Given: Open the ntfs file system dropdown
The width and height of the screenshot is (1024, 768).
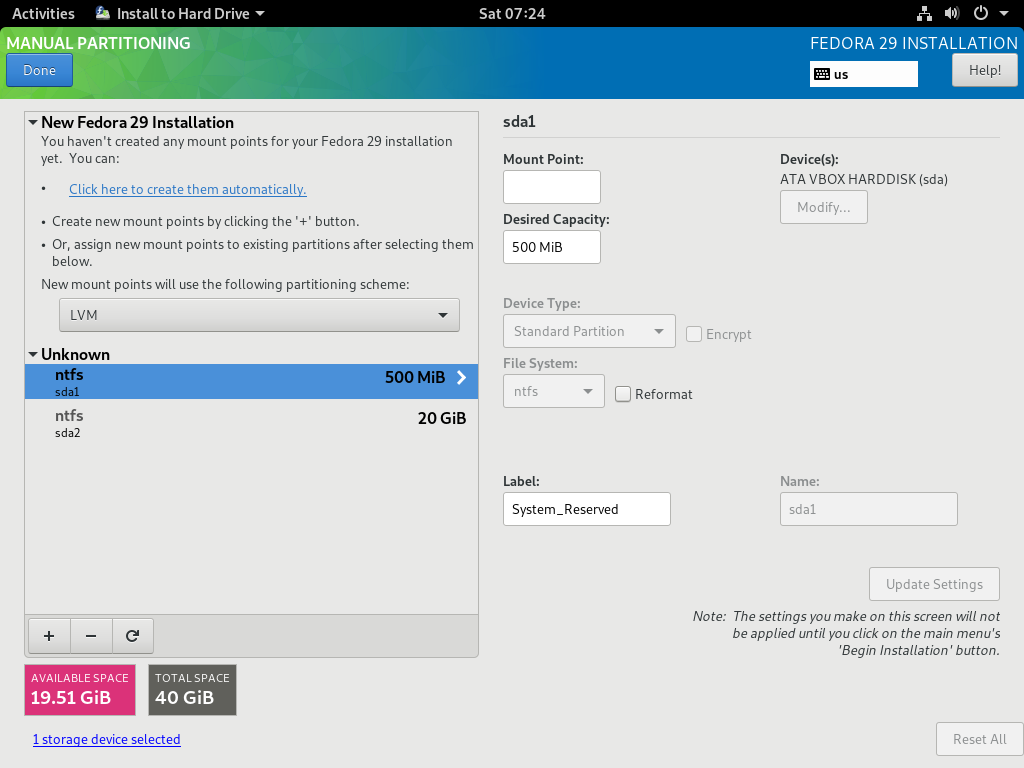Looking at the screenshot, I should click(x=554, y=391).
